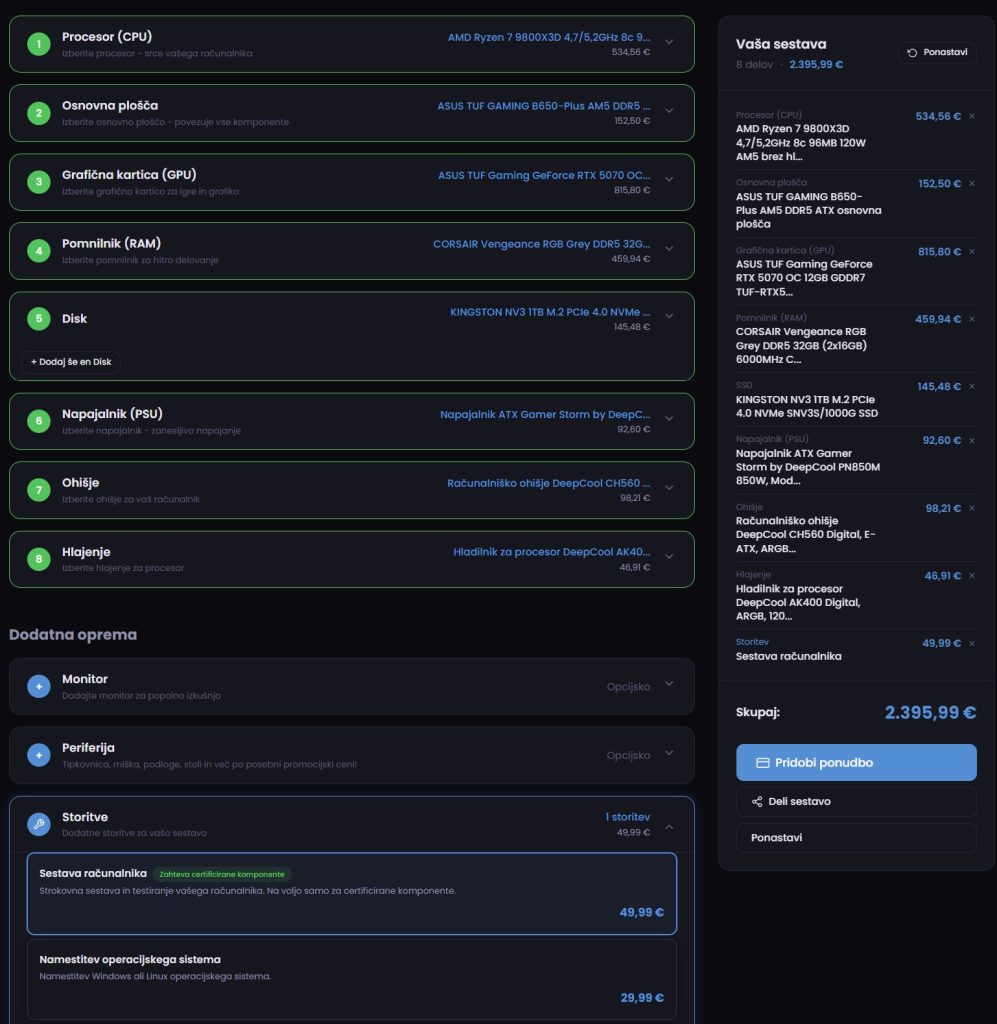Expand the Procesor (CPU) section chevron
The width and height of the screenshot is (997, 1024).
[x=669, y=42]
